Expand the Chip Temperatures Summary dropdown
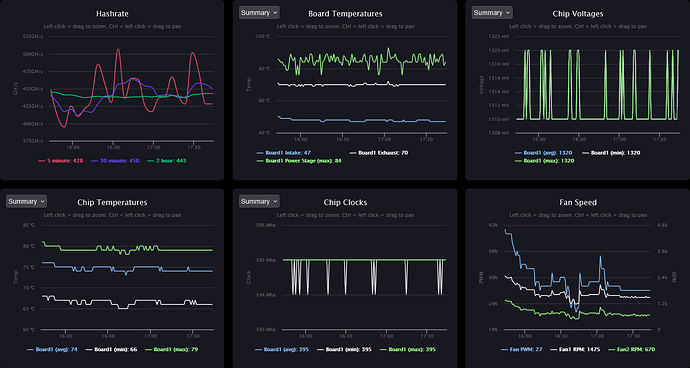 pyautogui.click(x=26, y=202)
